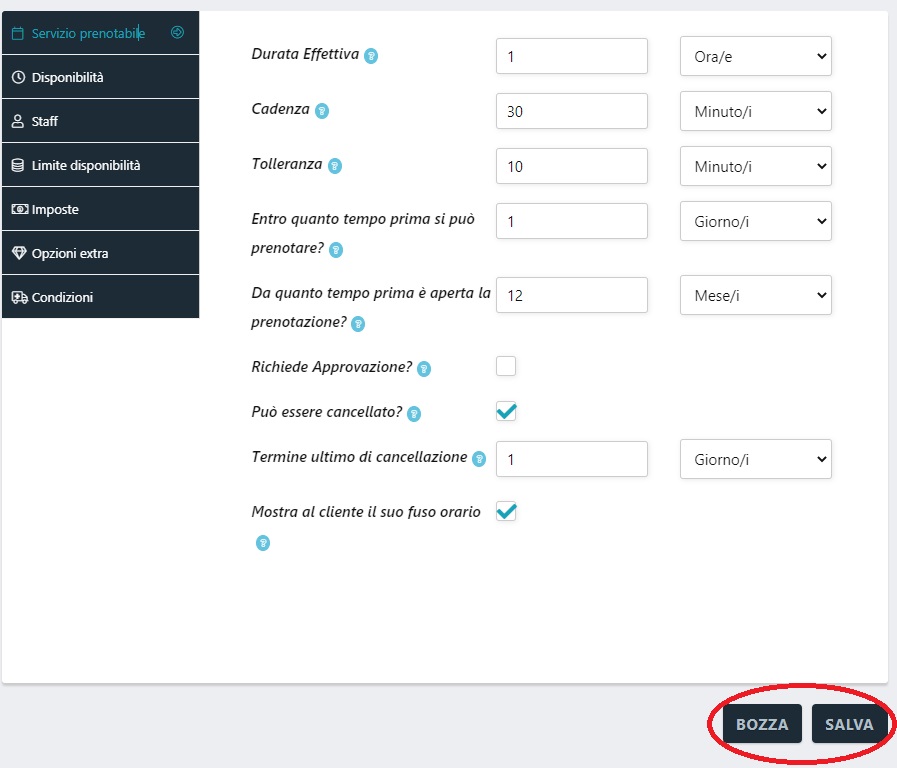Viewport: 897px width, 768px height.
Task: Click the Cadenza help tooltip icon
Action: (322, 111)
